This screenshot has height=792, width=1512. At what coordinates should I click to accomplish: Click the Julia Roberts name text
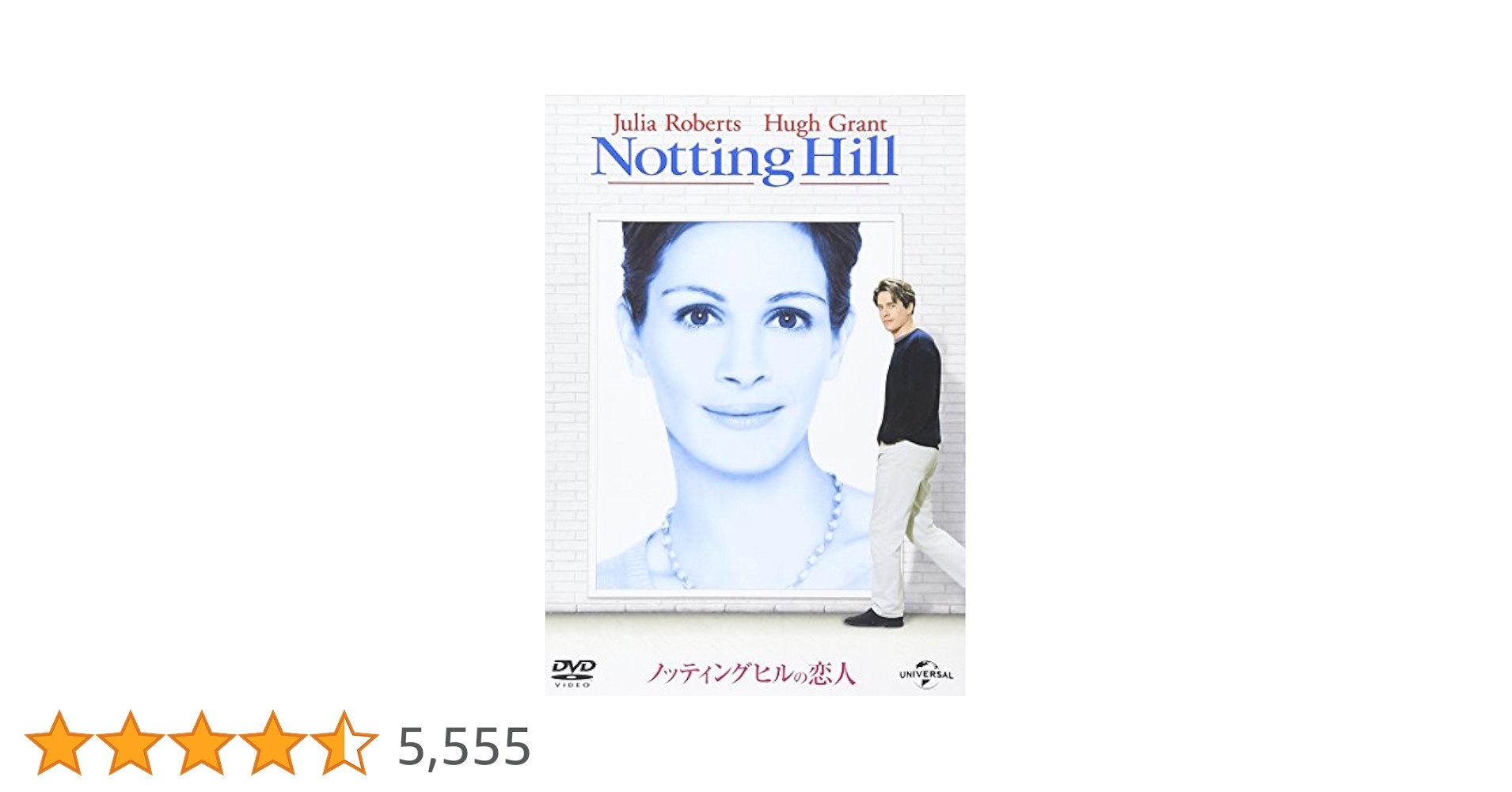click(676, 124)
